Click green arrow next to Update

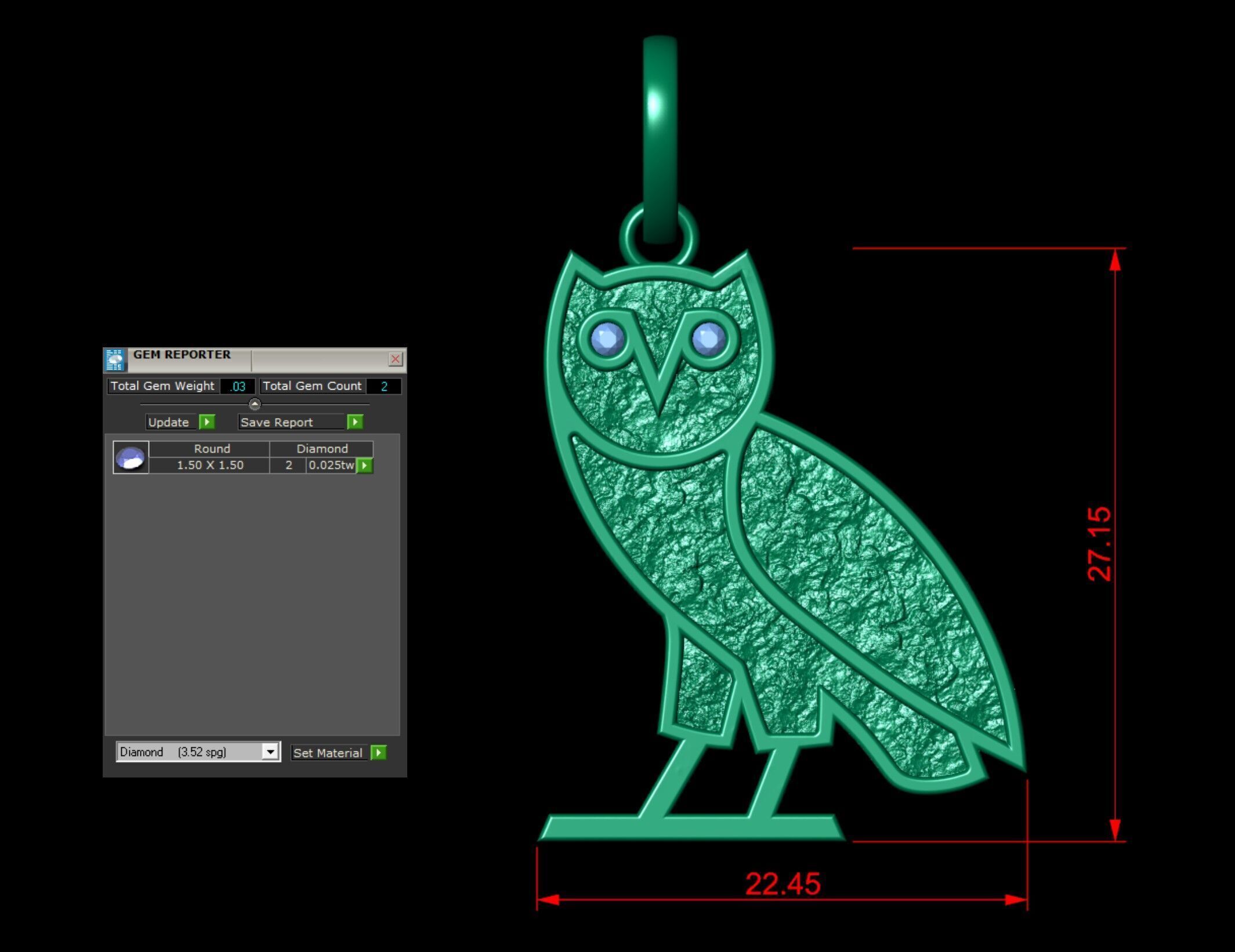pyautogui.click(x=207, y=422)
